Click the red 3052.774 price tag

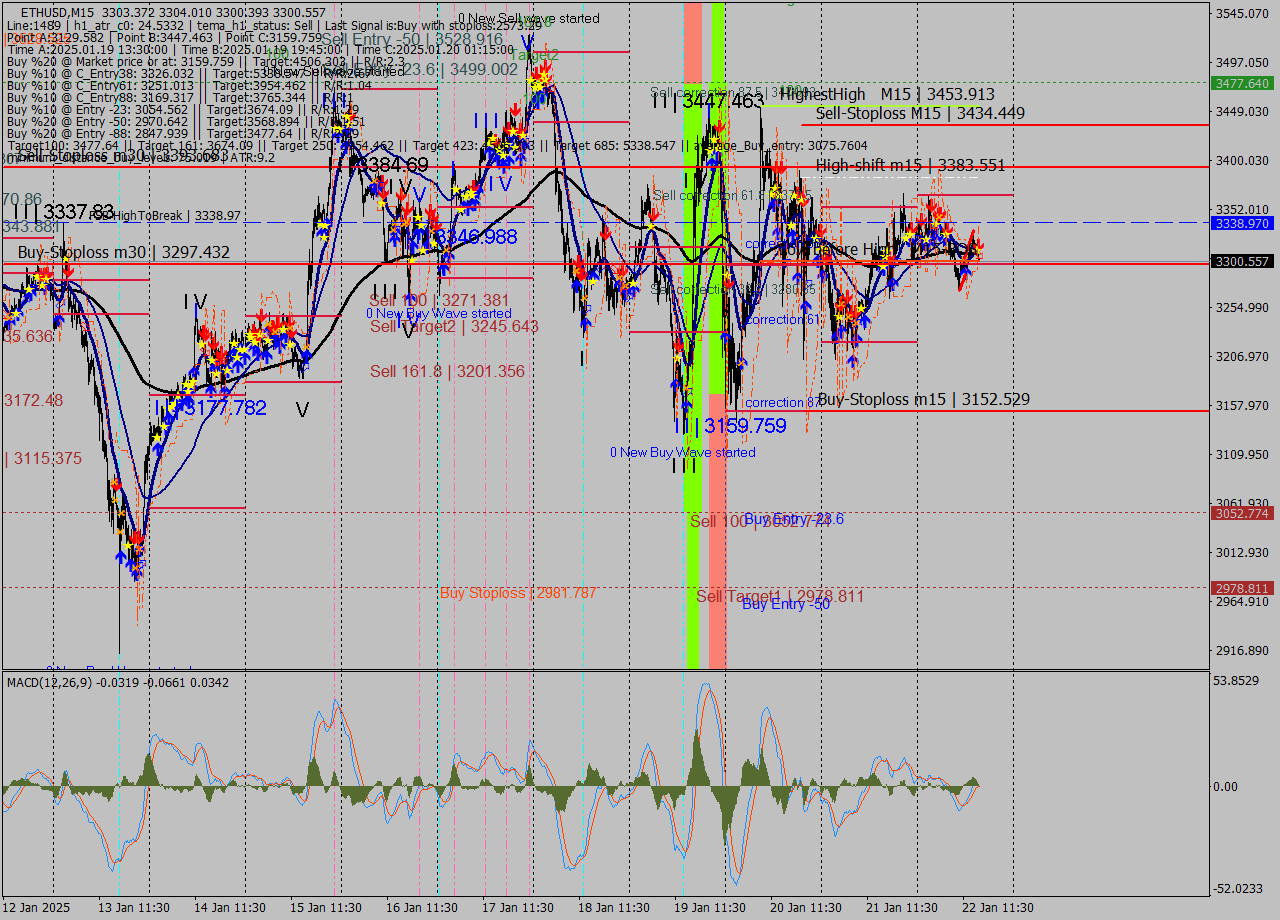(1241, 513)
